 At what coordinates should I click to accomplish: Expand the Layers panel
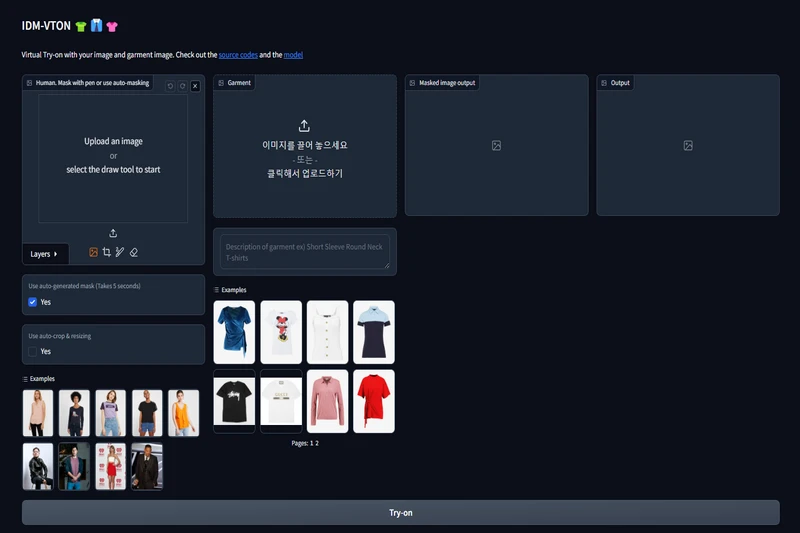click(x=45, y=254)
